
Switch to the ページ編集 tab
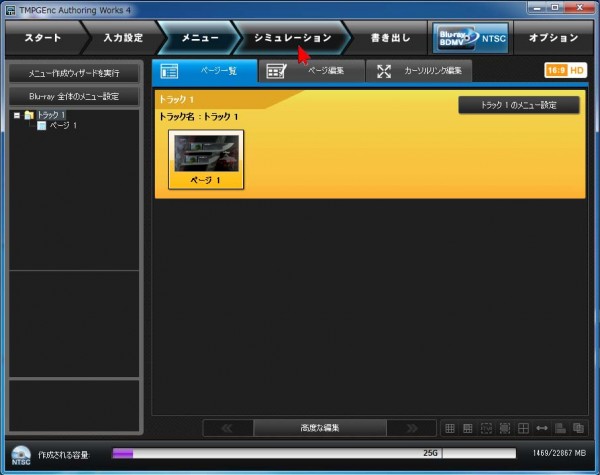[311, 71]
